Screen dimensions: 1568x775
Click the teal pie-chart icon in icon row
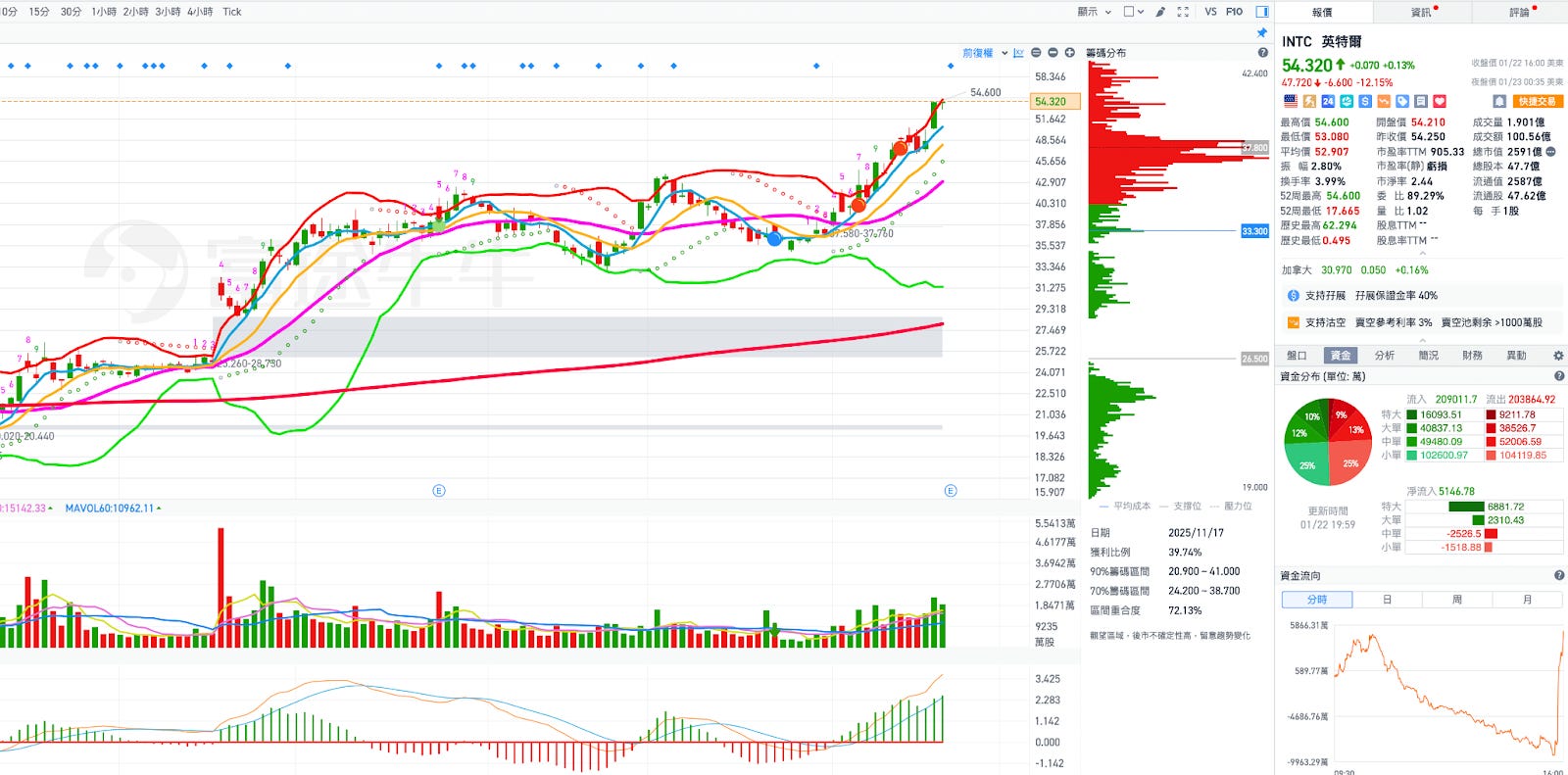[x=1347, y=101]
